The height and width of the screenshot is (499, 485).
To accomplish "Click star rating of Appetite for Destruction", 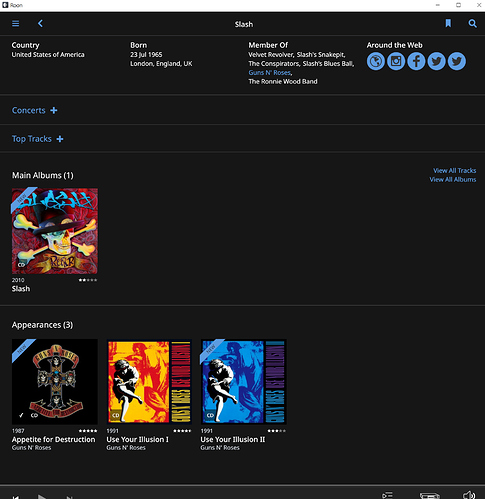I will click(x=88, y=431).
